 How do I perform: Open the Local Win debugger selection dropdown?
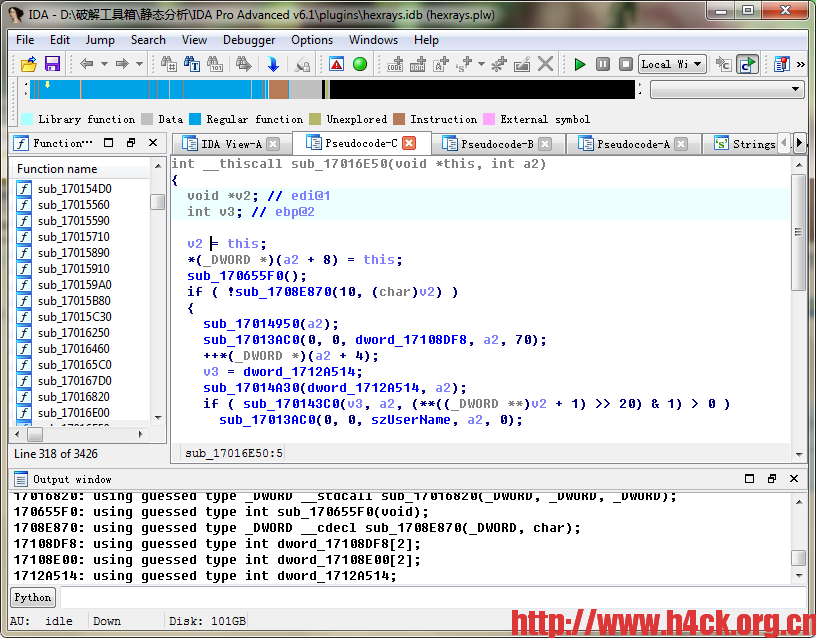pos(672,64)
